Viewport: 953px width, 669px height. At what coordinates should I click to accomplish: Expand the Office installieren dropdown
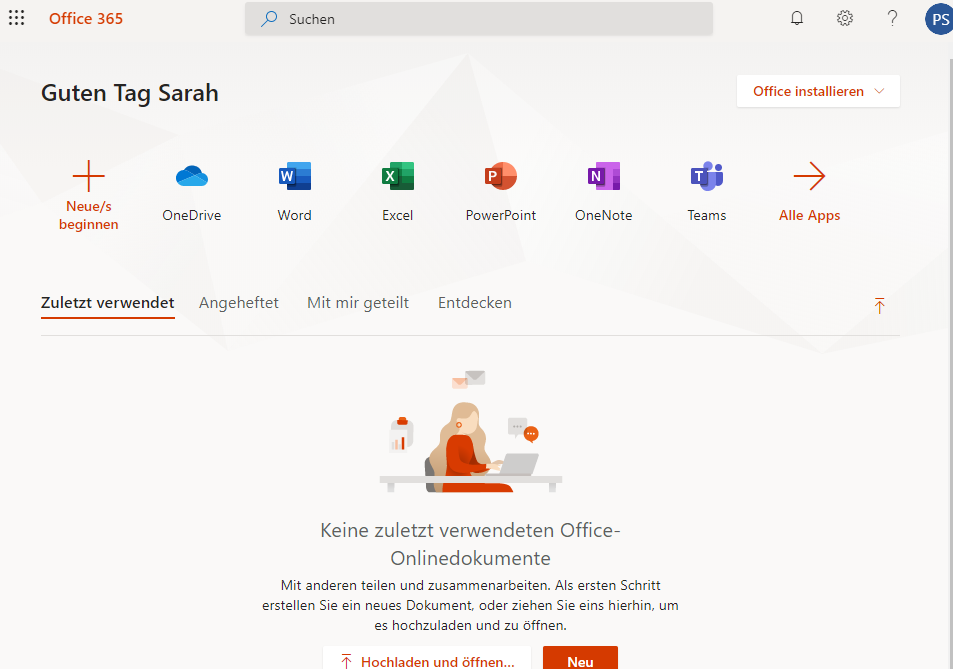coord(818,91)
